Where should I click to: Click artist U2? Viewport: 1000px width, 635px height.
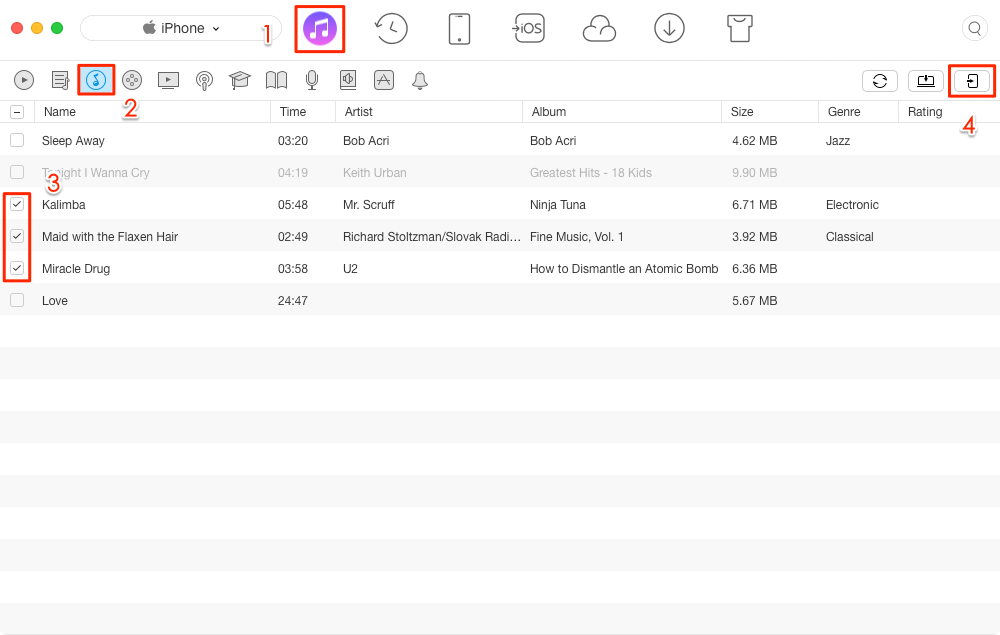tap(350, 268)
